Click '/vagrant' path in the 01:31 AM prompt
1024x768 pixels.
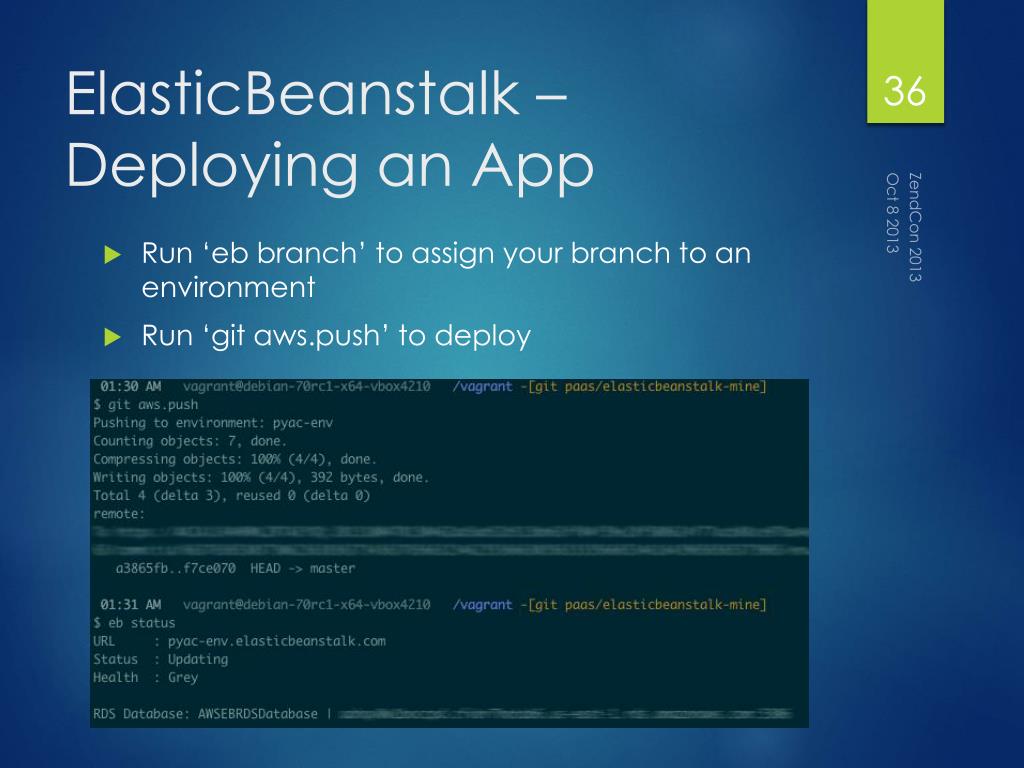[483, 605]
